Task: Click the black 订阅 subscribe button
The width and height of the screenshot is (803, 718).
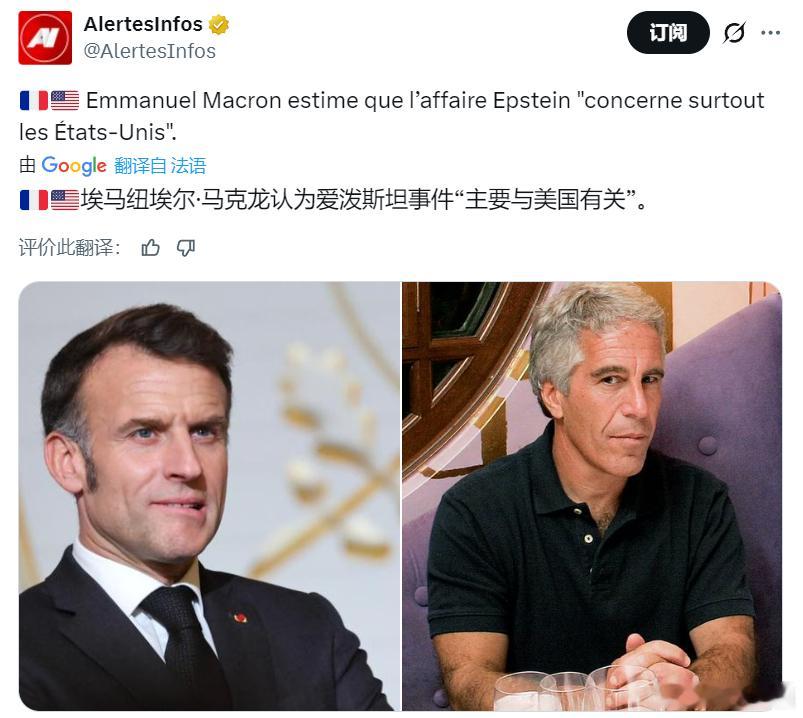Action: pyautogui.click(x=668, y=33)
